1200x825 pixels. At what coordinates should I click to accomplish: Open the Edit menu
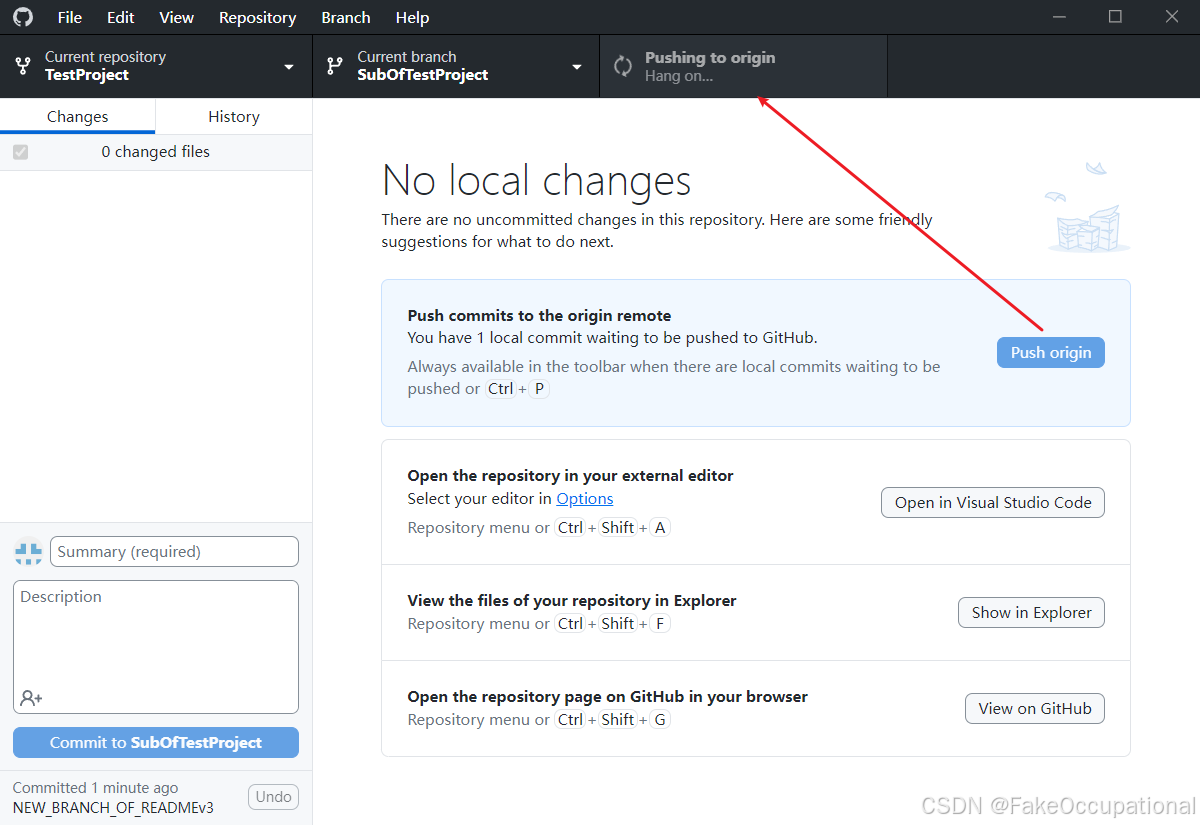coord(121,17)
